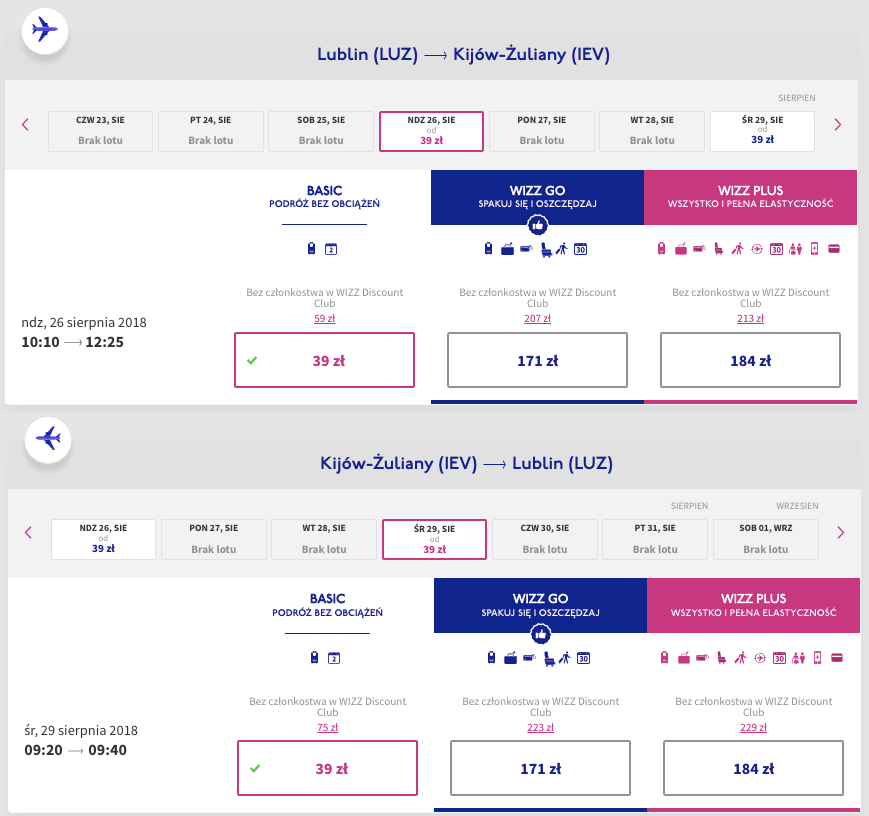
Task: Click outbound BASIC calendar '2' icon
Action: tap(331, 249)
